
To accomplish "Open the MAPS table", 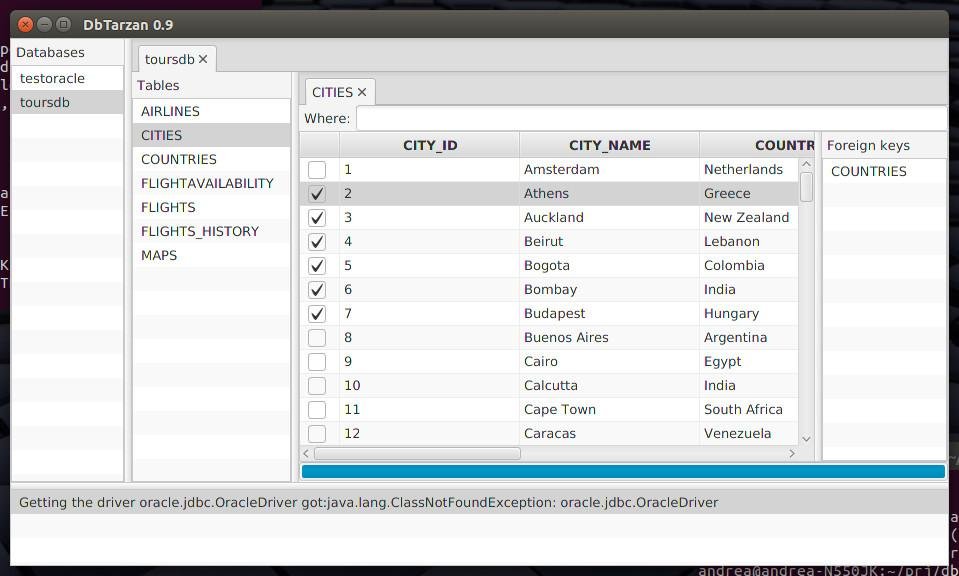I will [x=211, y=255].
